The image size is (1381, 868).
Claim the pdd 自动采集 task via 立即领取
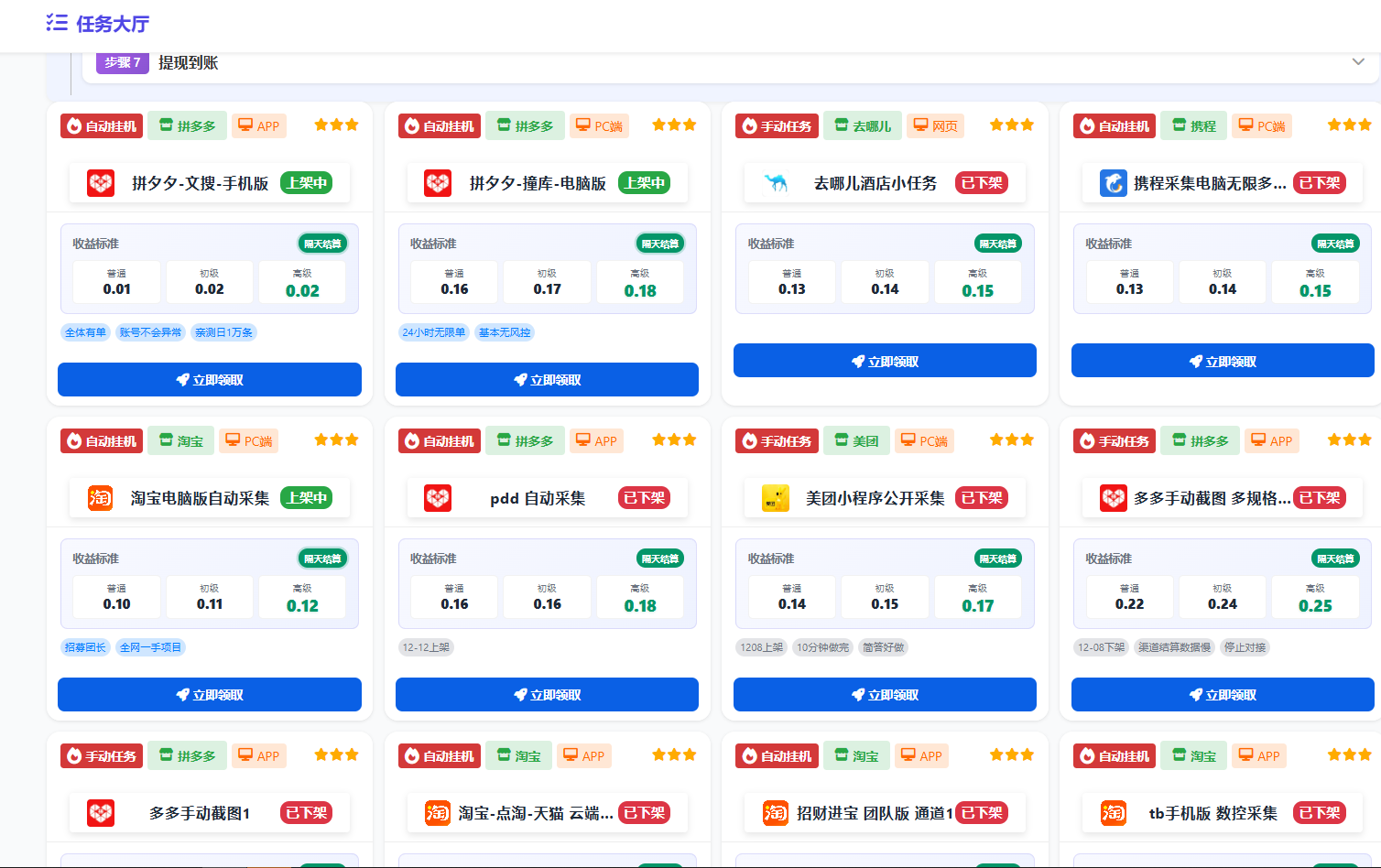(x=547, y=695)
